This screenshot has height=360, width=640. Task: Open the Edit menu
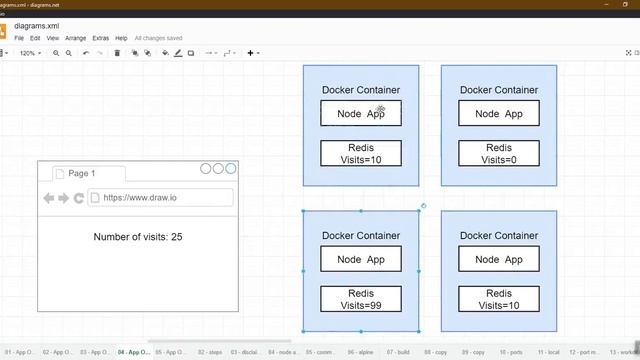35,38
